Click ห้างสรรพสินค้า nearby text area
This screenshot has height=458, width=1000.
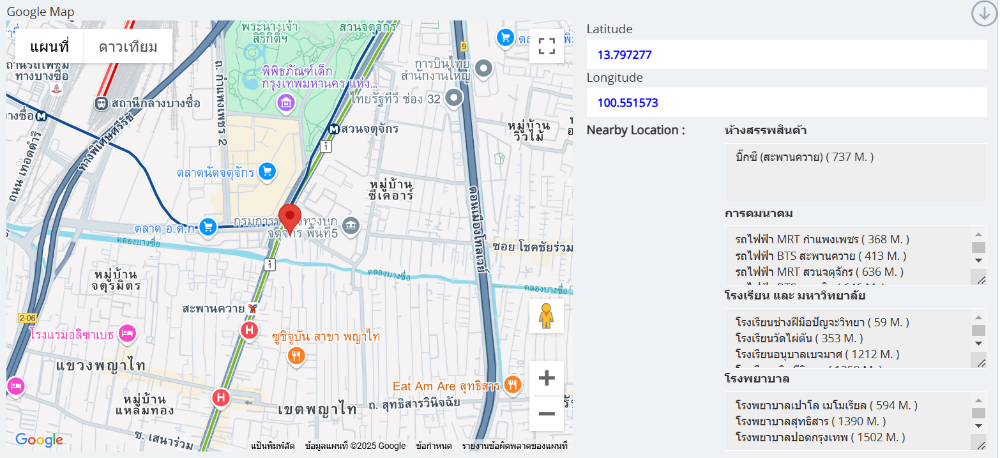(x=855, y=173)
